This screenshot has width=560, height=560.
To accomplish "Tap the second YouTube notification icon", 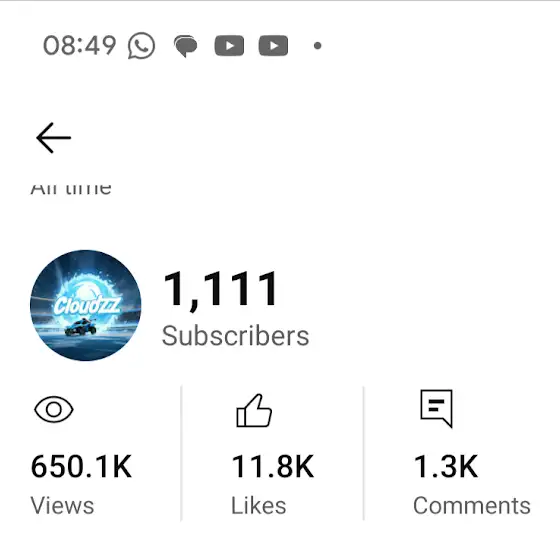I will coord(273,46).
